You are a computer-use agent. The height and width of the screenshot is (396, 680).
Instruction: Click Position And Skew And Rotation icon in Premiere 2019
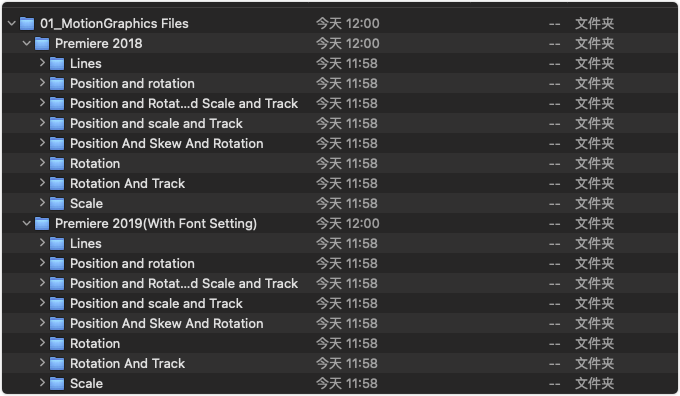click(57, 323)
